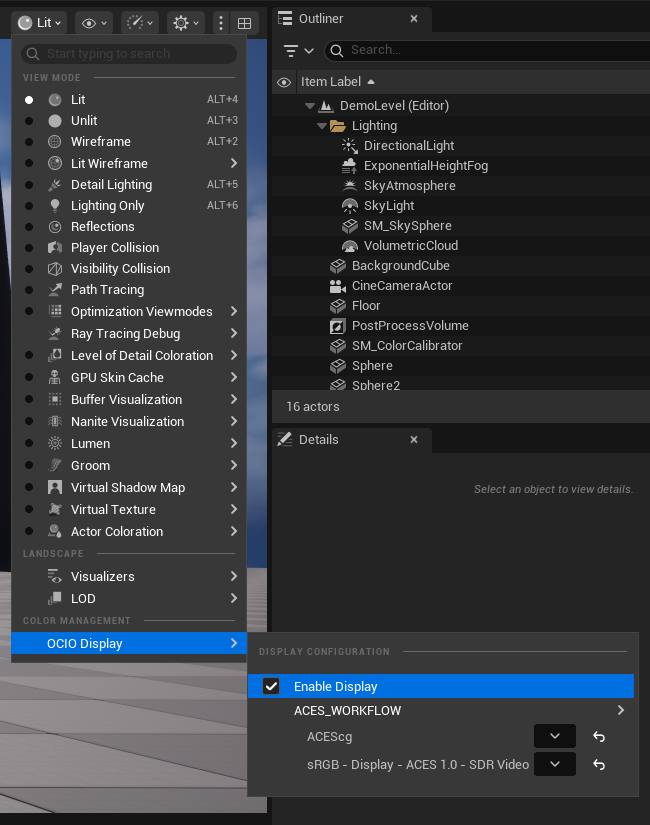This screenshot has height=825, width=650.
Task: Select Floor actor in Outliner
Action: pyautogui.click(x=366, y=306)
